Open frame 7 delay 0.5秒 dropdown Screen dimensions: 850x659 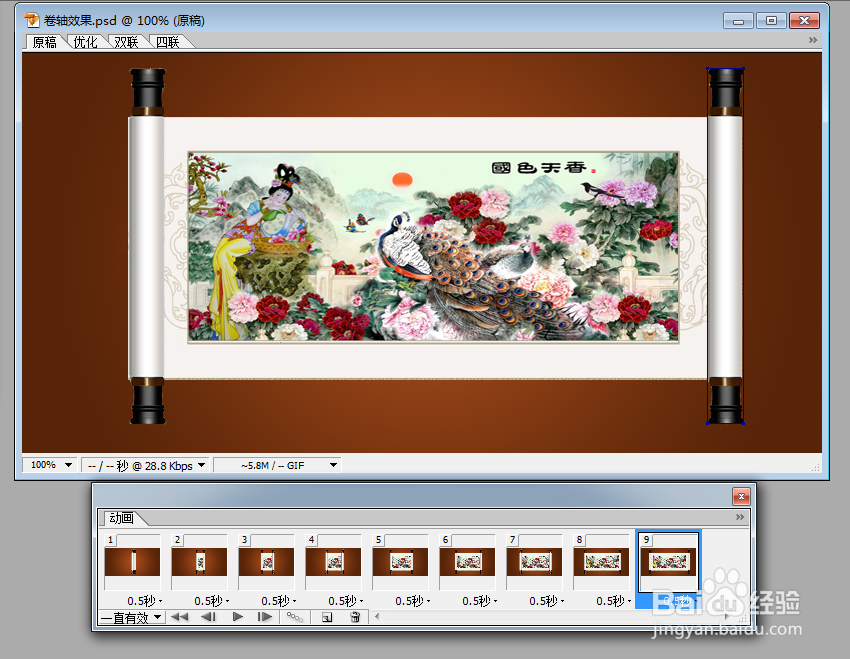coord(547,601)
